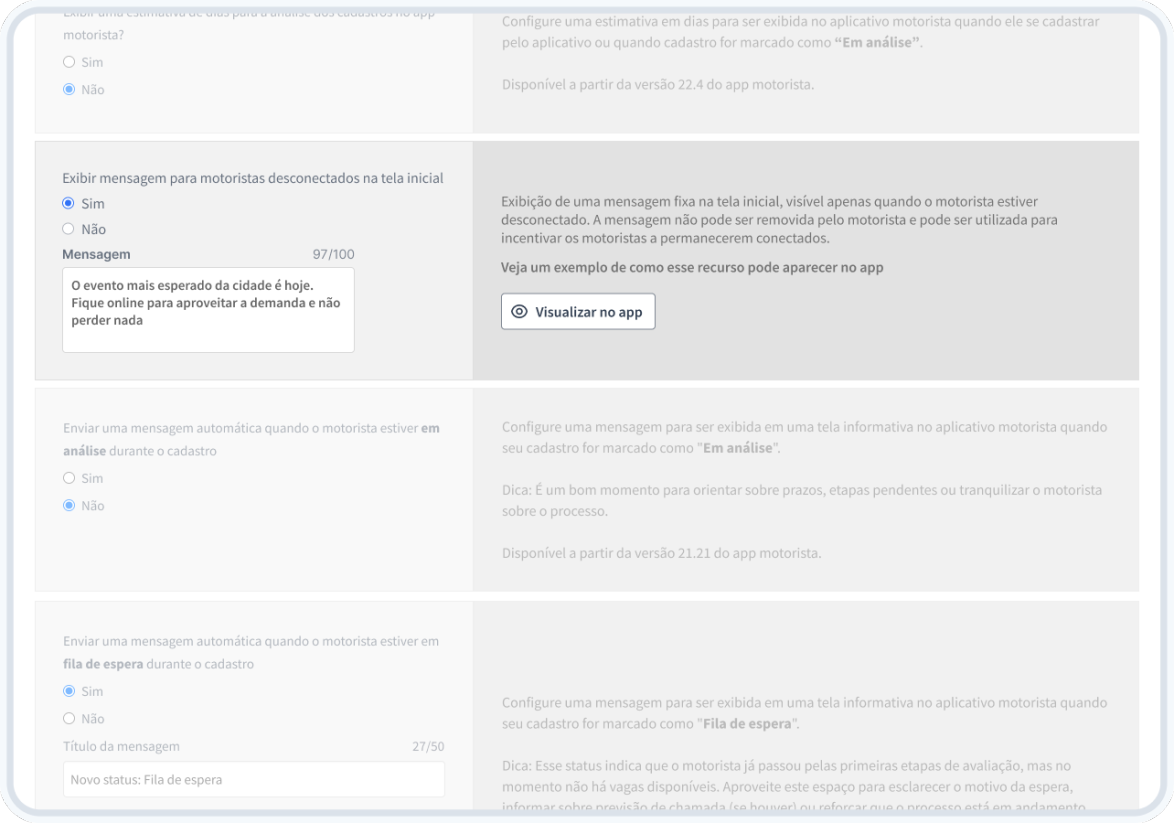Click the 97/100 character counter
Image resolution: width=1174 pixels, height=823 pixels.
[x=333, y=255]
